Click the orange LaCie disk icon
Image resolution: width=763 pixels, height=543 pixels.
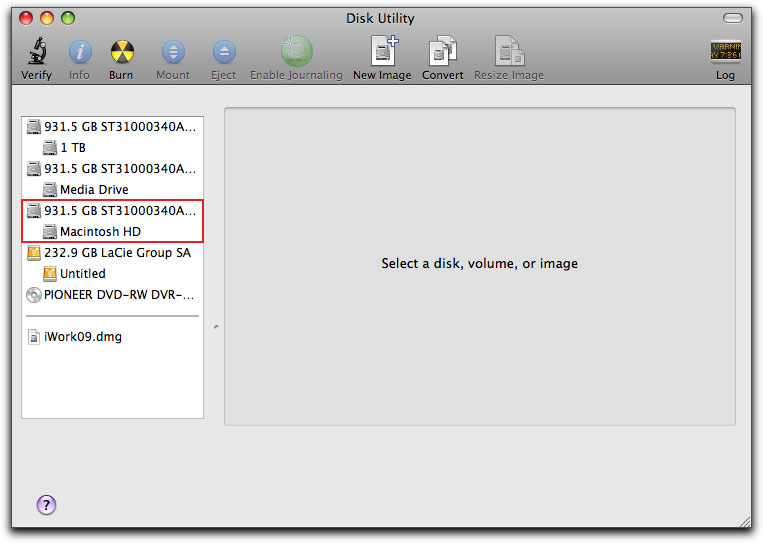click(x=34, y=253)
